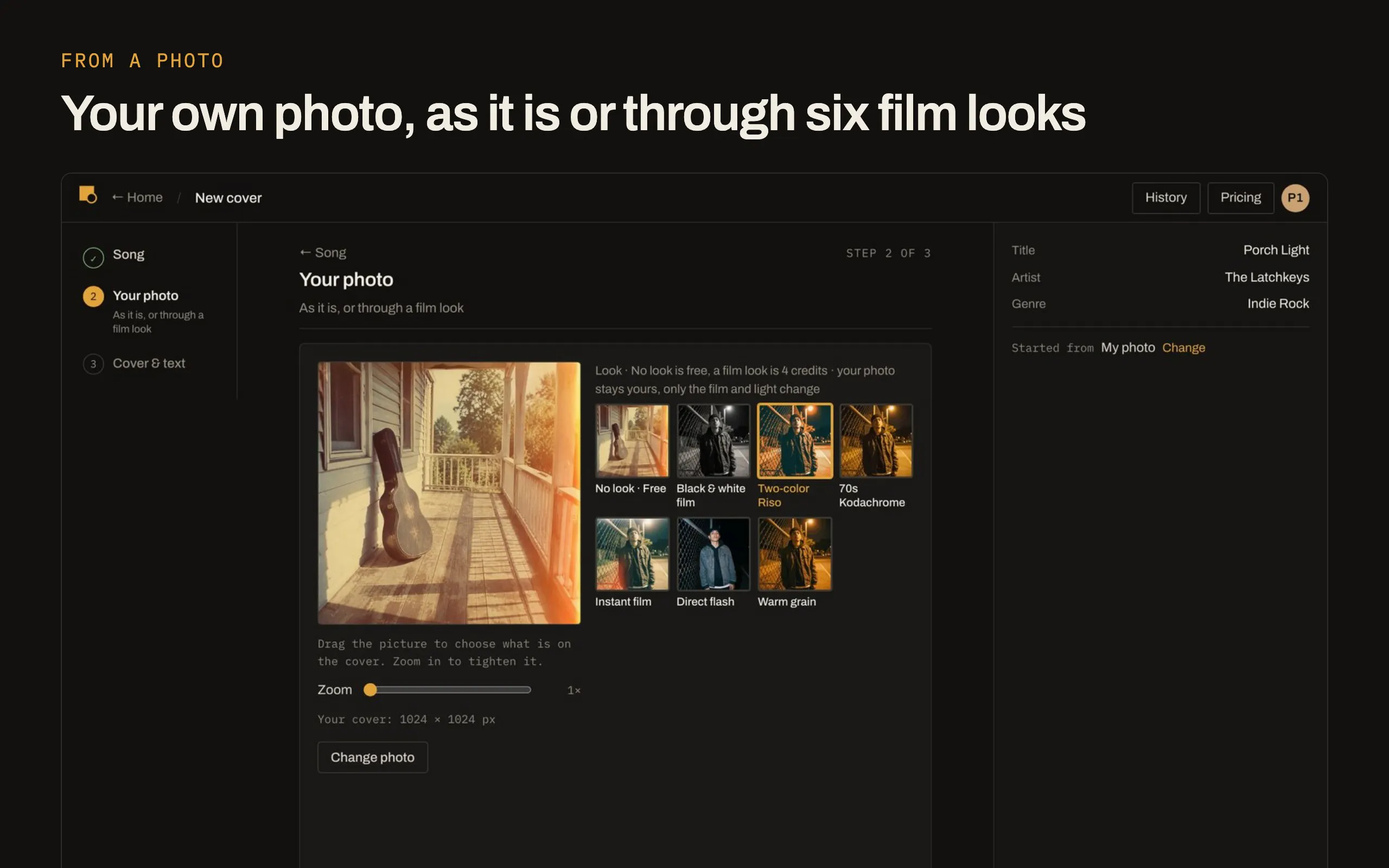Click Change next to My photo
This screenshot has height=868, width=1389.
click(x=1183, y=348)
